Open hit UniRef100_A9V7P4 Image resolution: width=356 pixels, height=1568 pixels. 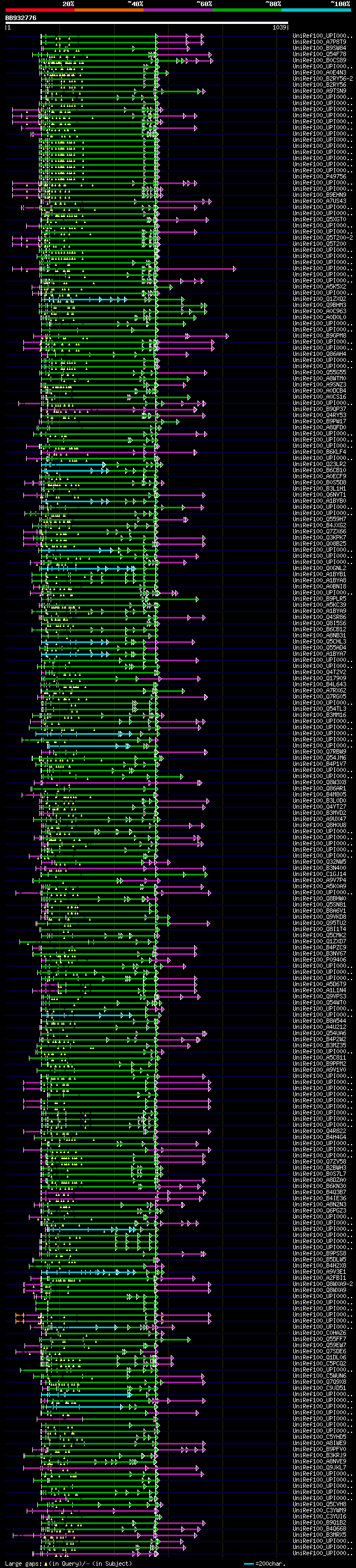(x=319, y=880)
